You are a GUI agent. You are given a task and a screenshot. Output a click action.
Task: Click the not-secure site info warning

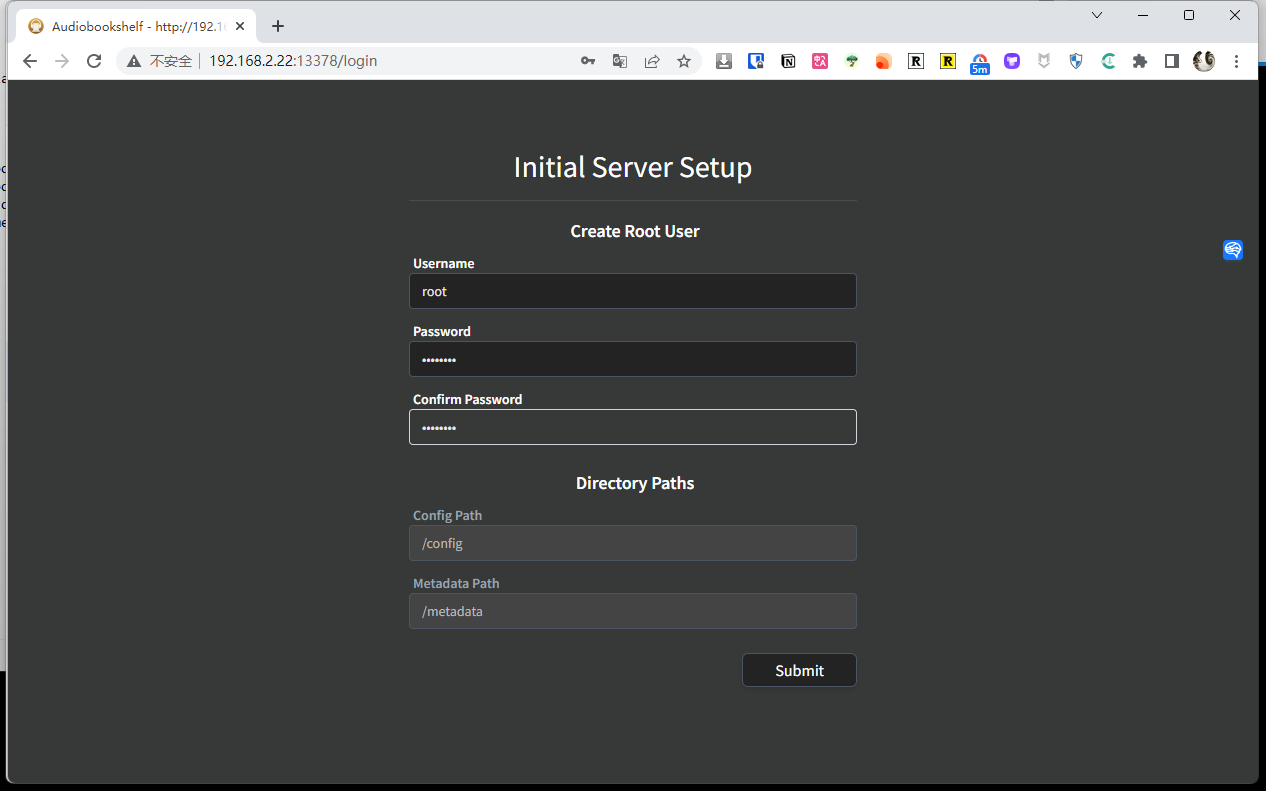pyautogui.click(x=160, y=61)
